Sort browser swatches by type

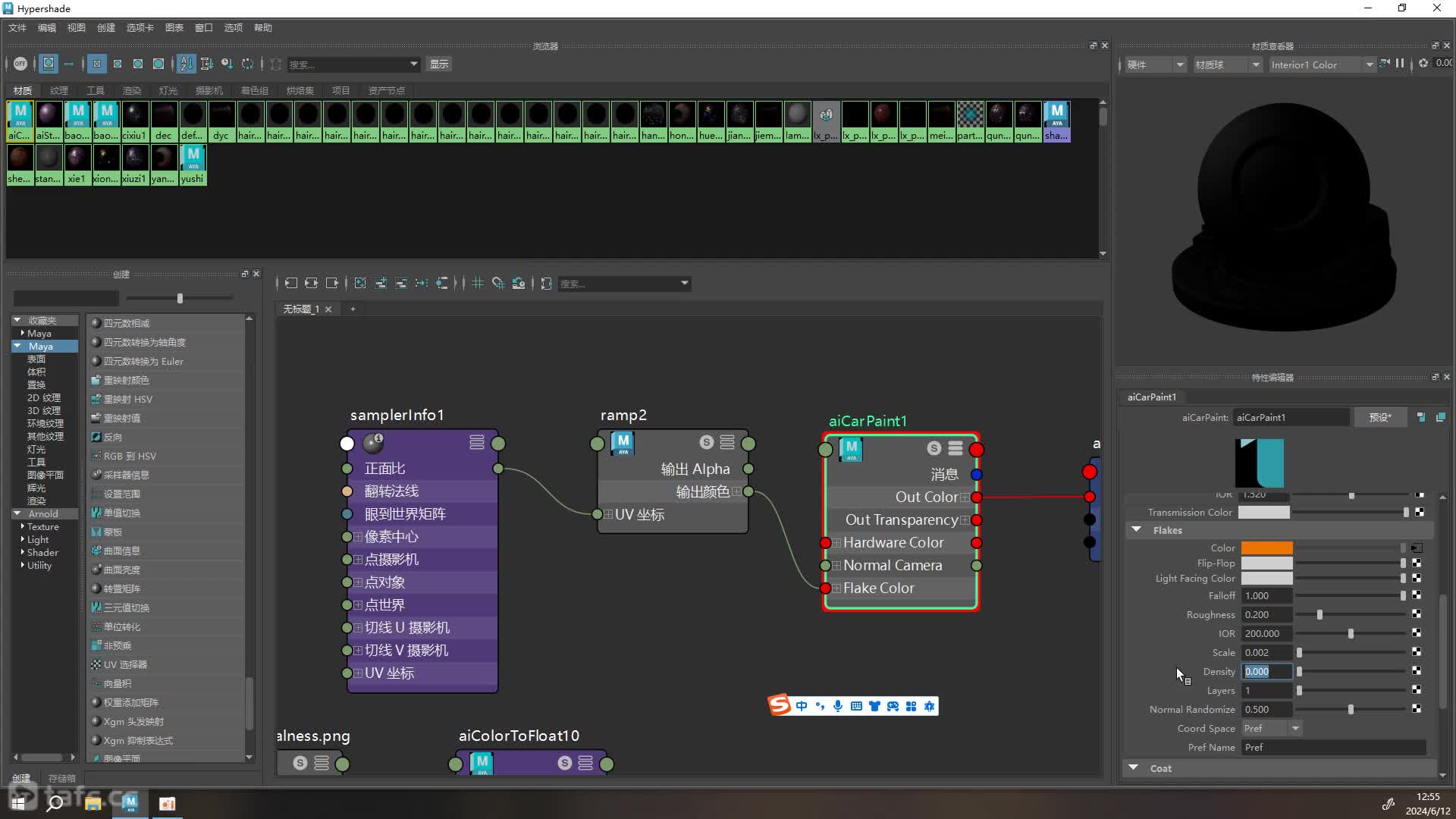(x=206, y=64)
